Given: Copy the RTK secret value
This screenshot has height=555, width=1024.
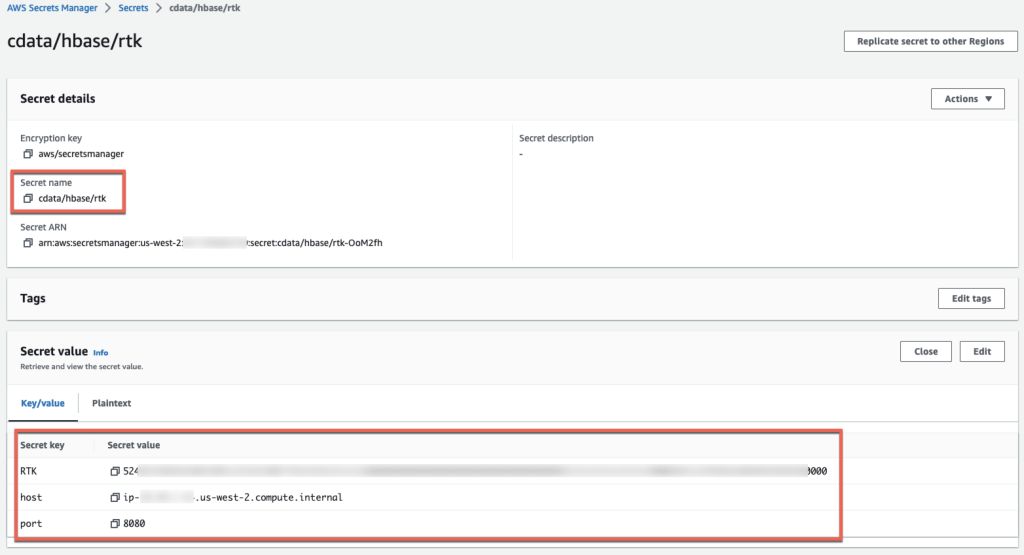Looking at the screenshot, I should pos(115,471).
